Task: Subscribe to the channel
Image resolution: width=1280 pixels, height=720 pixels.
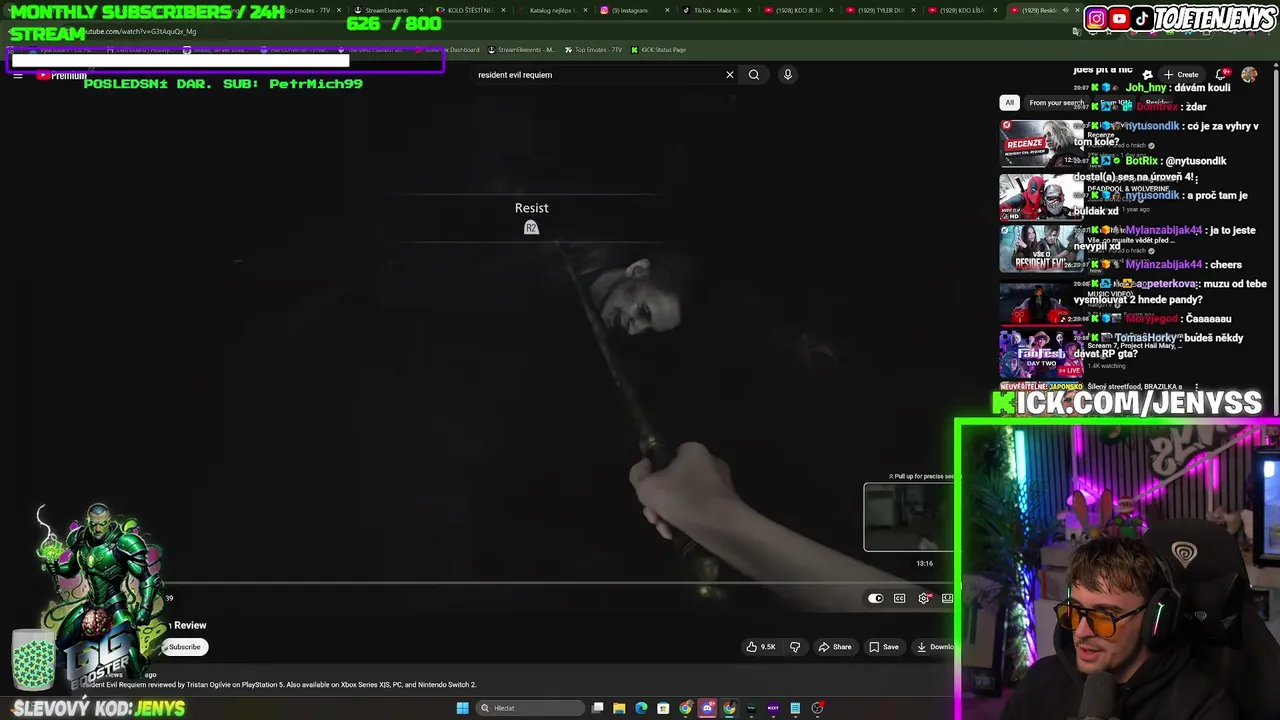Action: click(x=185, y=647)
